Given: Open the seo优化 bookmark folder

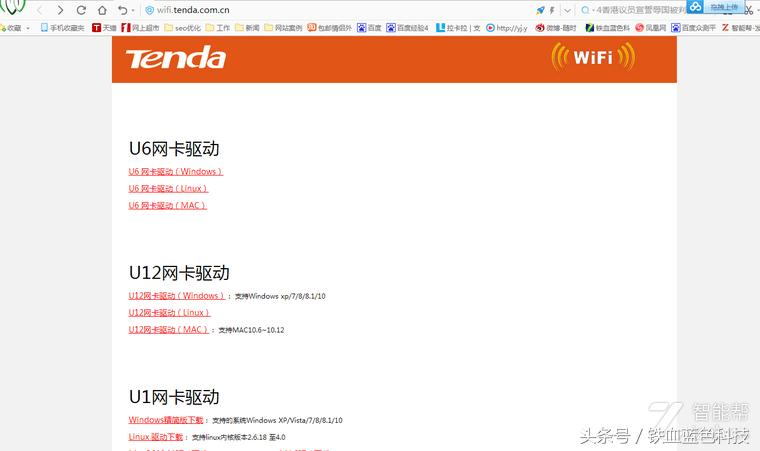Looking at the screenshot, I should (x=182, y=28).
